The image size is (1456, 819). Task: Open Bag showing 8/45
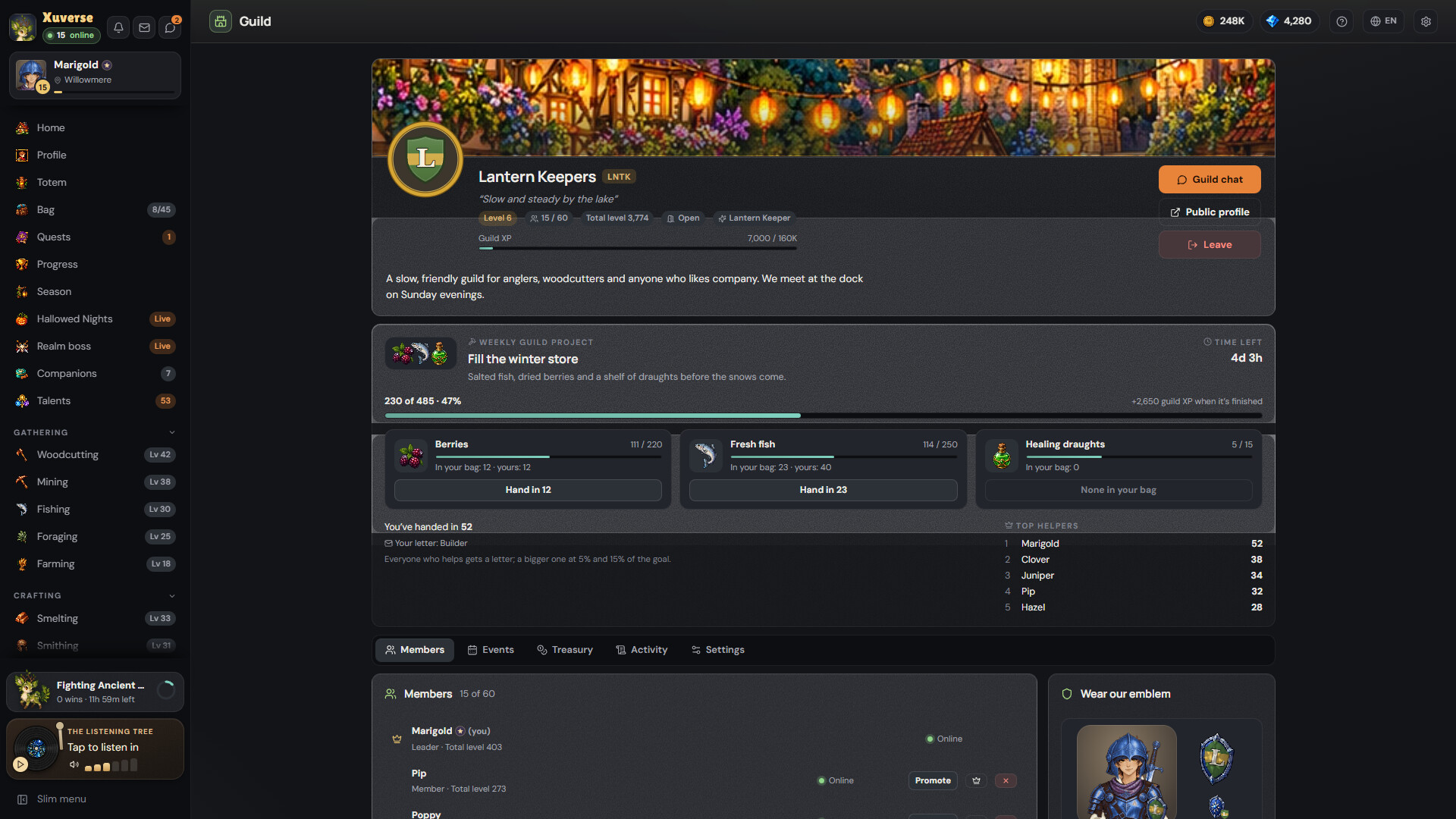pyautogui.click(x=95, y=210)
